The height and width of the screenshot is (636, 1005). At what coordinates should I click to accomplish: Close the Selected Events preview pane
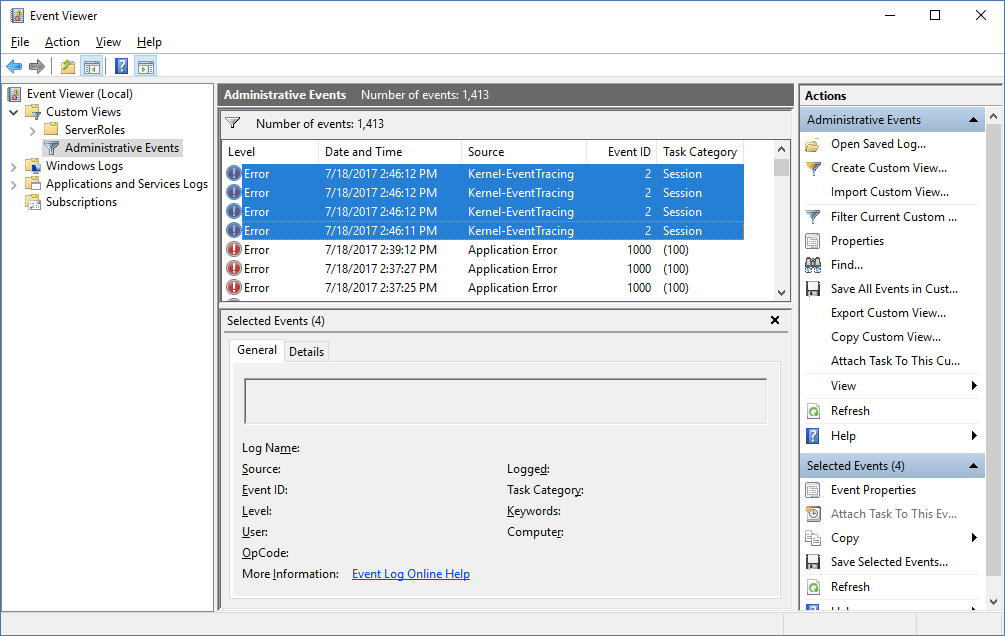(x=775, y=320)
